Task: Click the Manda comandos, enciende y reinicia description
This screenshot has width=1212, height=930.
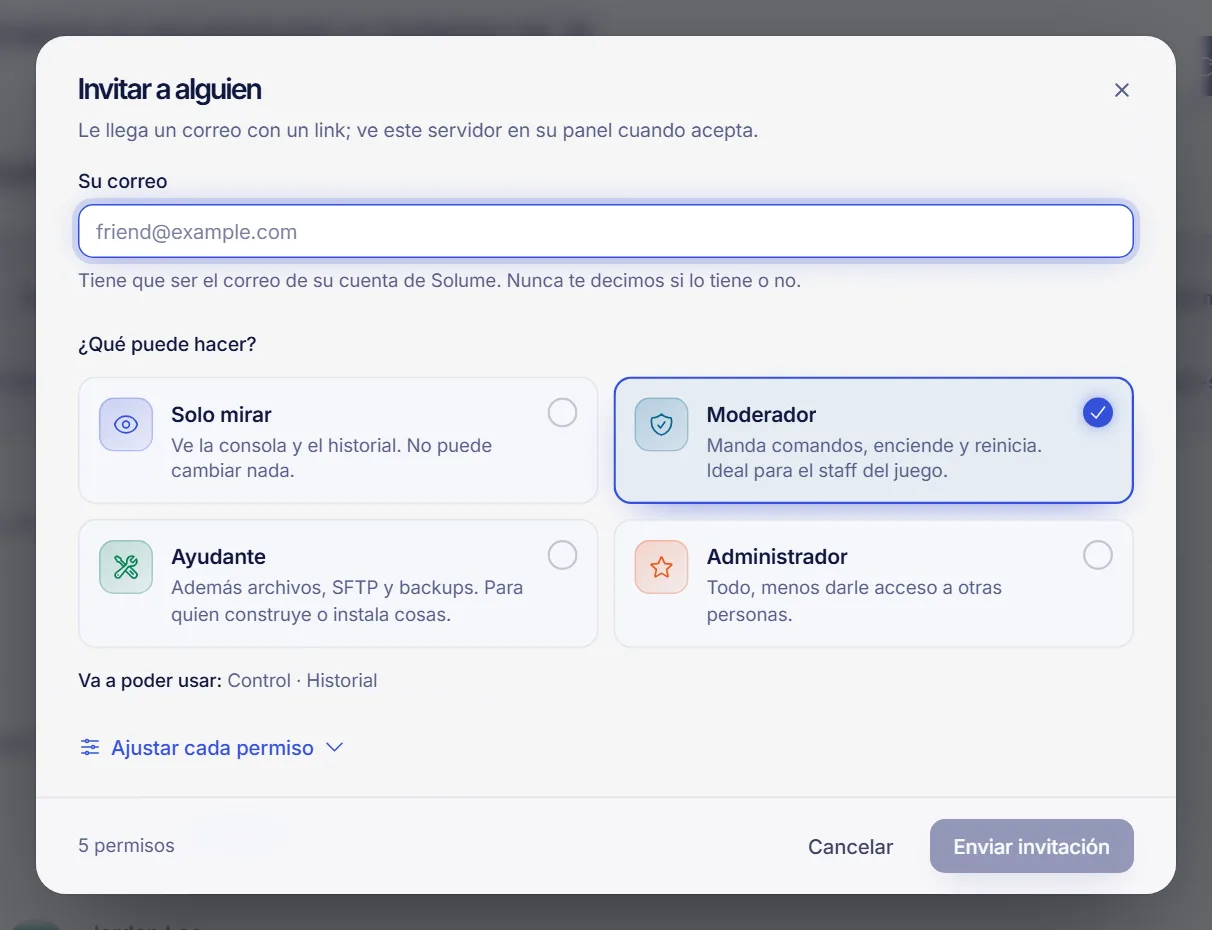Action: coord(874,458)
